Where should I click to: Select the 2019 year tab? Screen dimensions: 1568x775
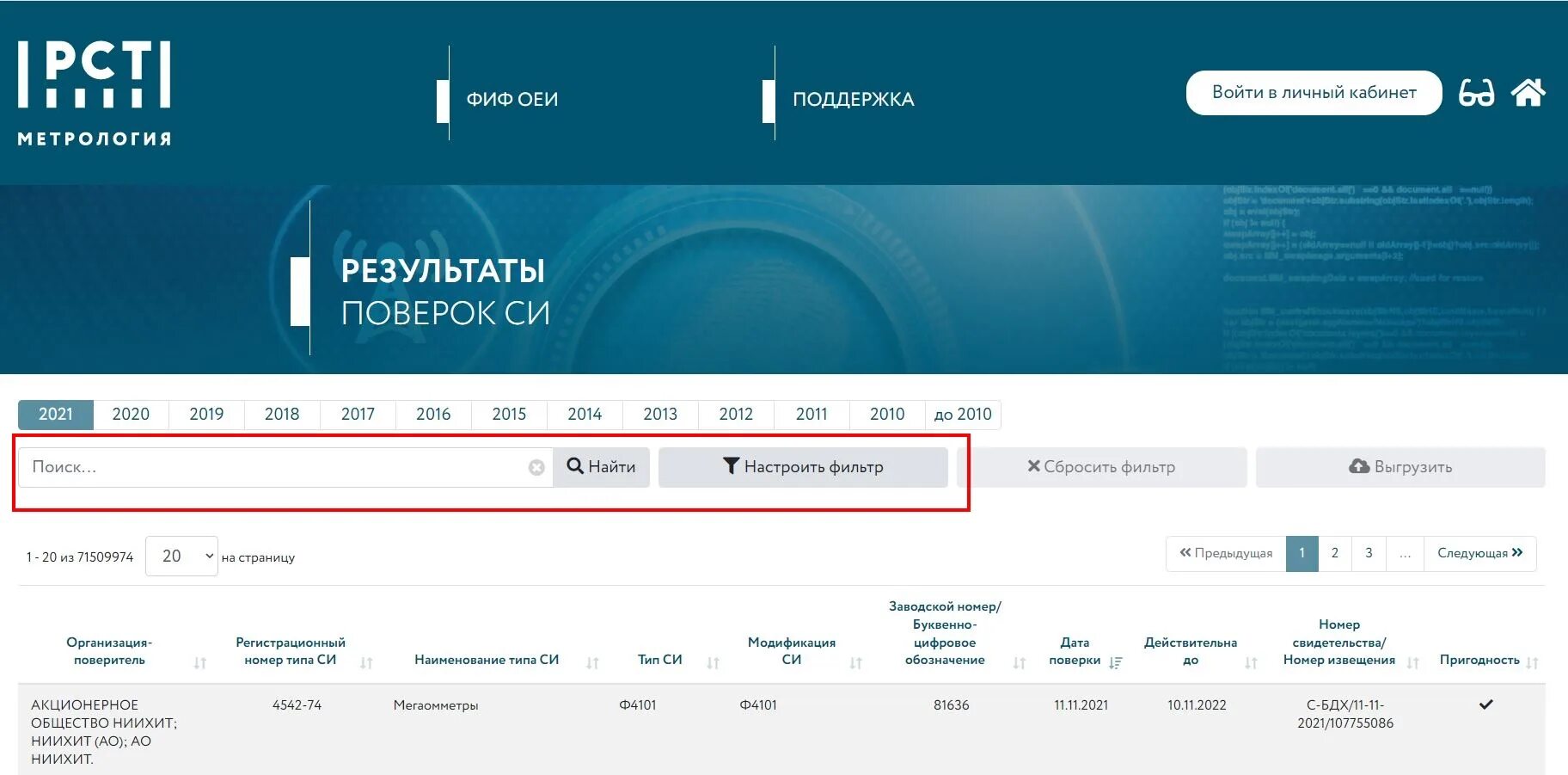(206, 414)
